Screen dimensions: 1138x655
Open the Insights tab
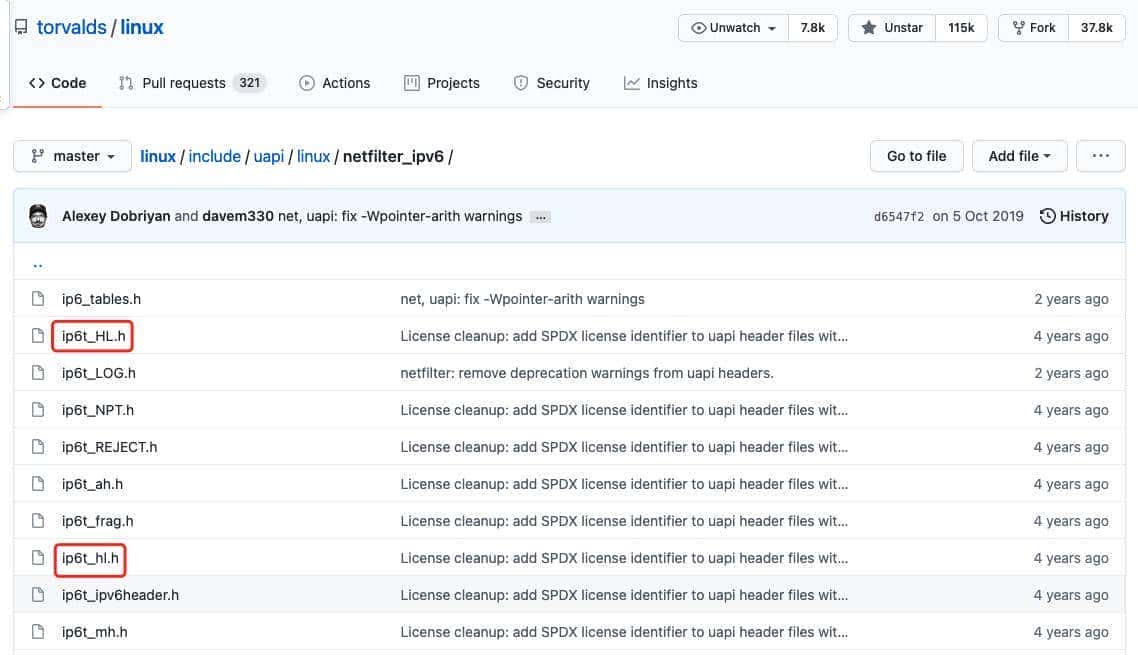coord(660,83)
